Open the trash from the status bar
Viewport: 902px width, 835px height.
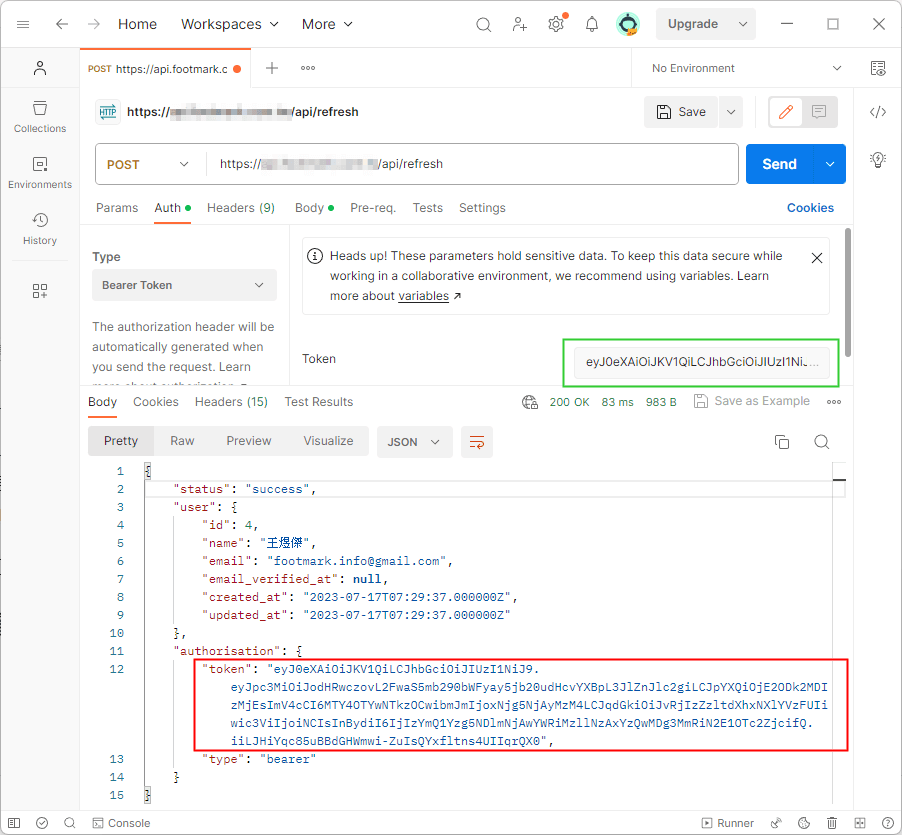click(x=831, y=823)
